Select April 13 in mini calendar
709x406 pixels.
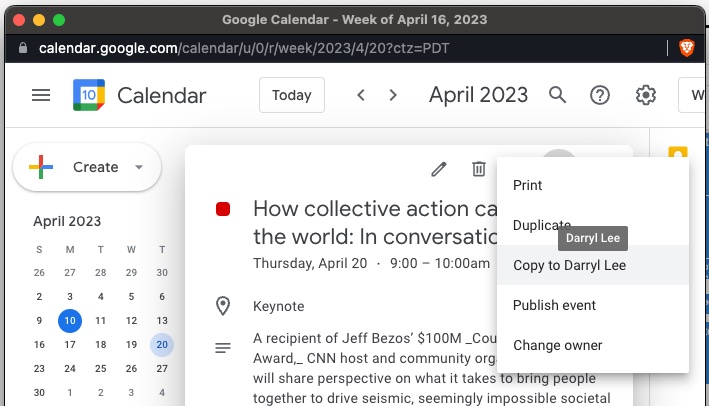coord(162,321)
